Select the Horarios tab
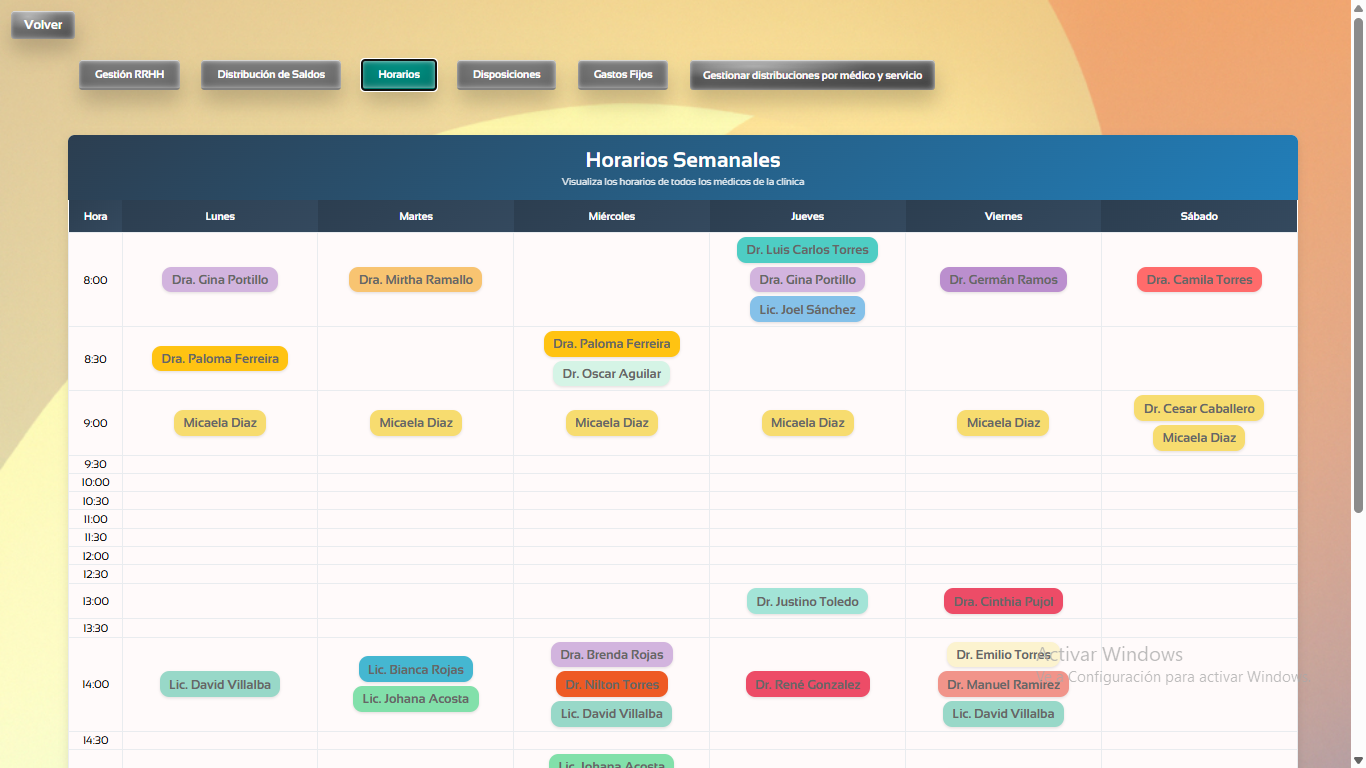The width and height of the screenshot is (1366, 768). point(398,73)
